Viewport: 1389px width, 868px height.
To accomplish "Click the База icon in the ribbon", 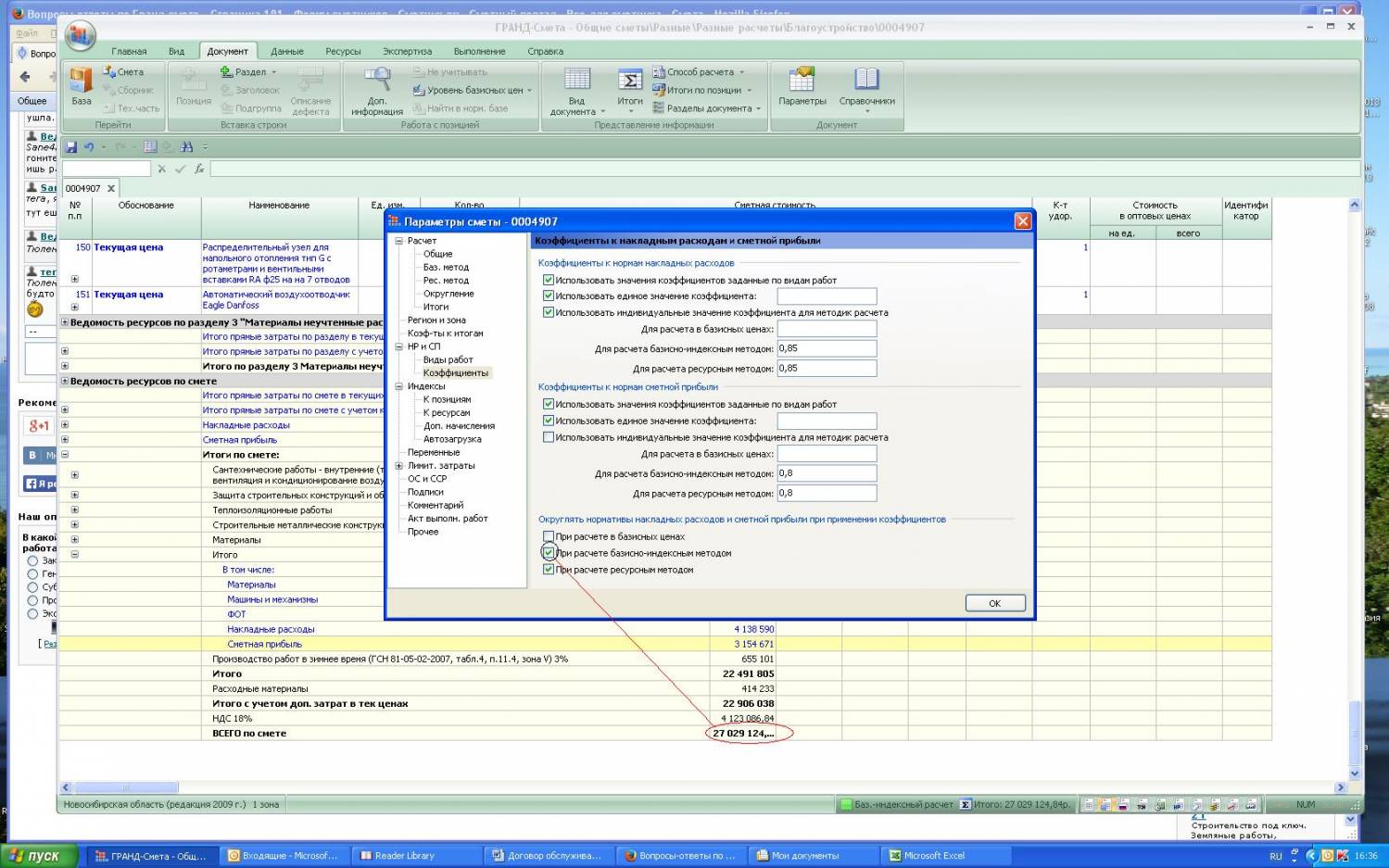I will point(82,82).
